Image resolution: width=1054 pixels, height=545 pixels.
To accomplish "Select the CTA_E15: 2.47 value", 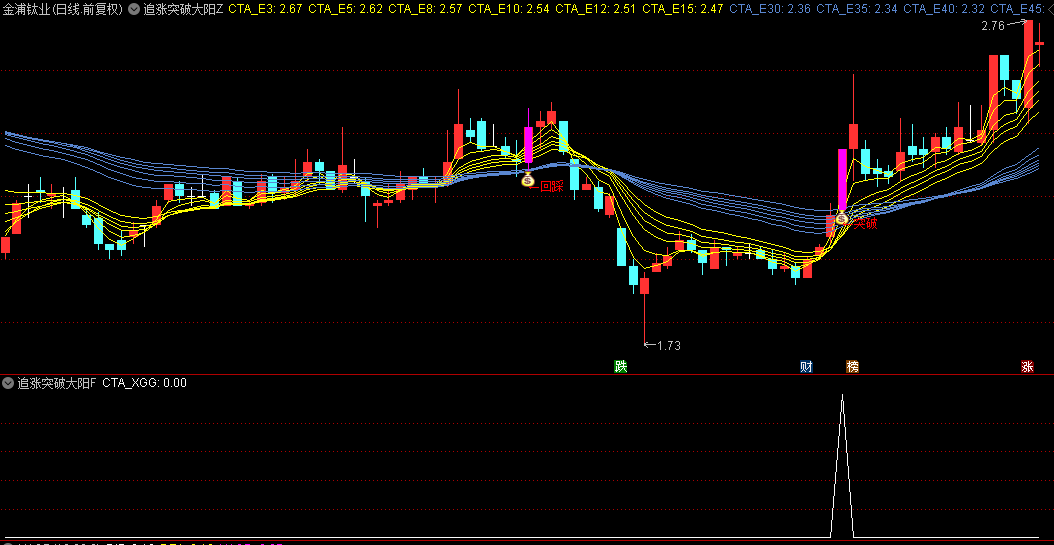I will [683, 9].
